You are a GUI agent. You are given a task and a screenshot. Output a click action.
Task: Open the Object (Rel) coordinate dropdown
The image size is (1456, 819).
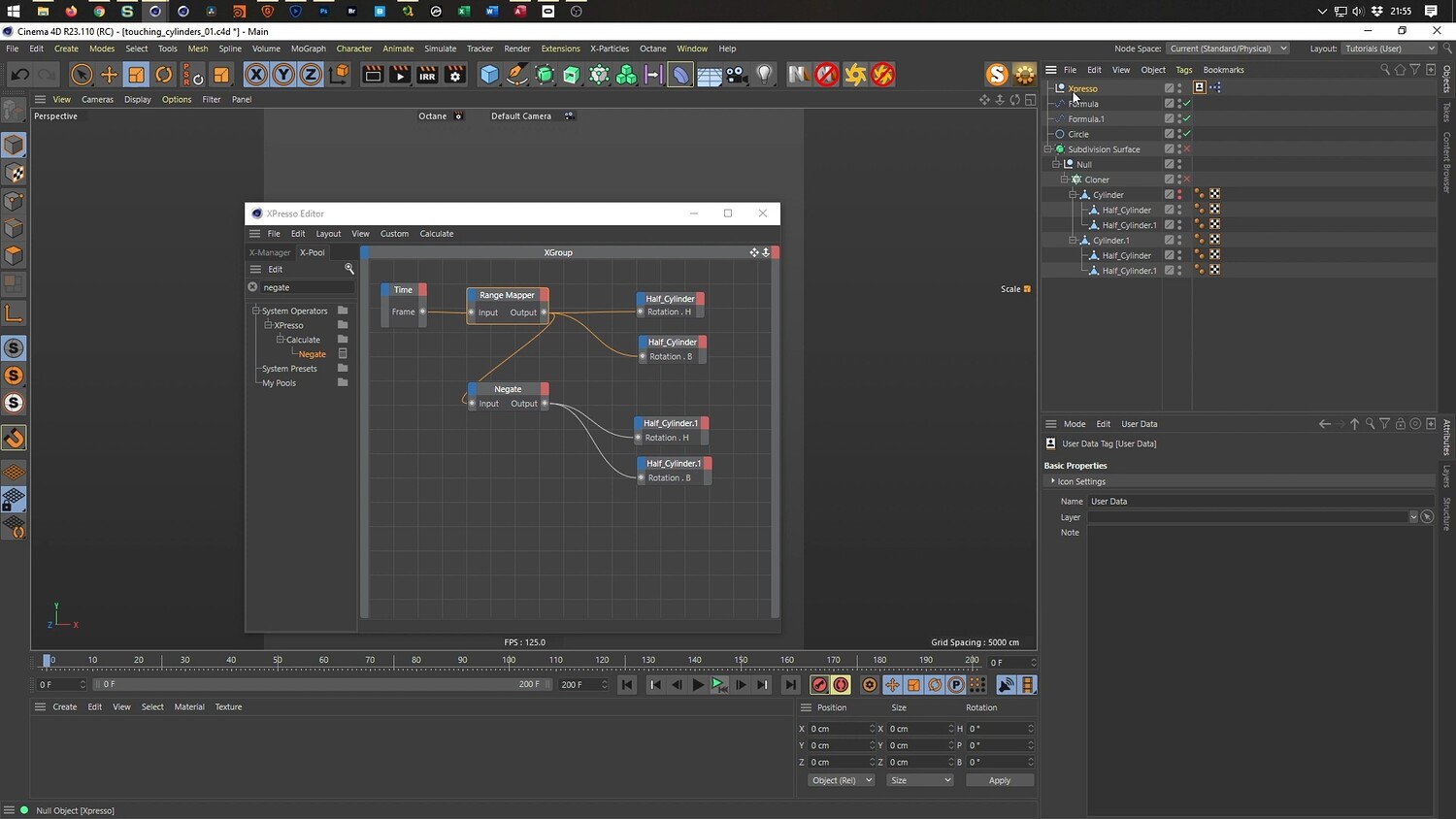841,780
